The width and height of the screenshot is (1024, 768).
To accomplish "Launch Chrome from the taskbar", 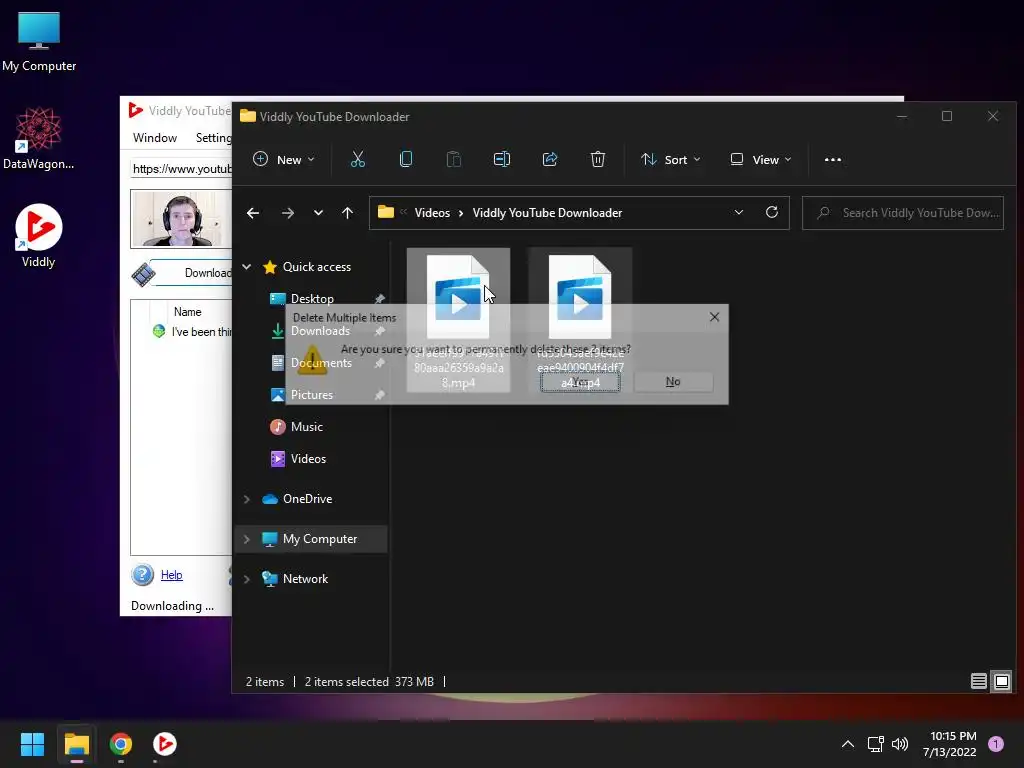I will coord(121,744).
